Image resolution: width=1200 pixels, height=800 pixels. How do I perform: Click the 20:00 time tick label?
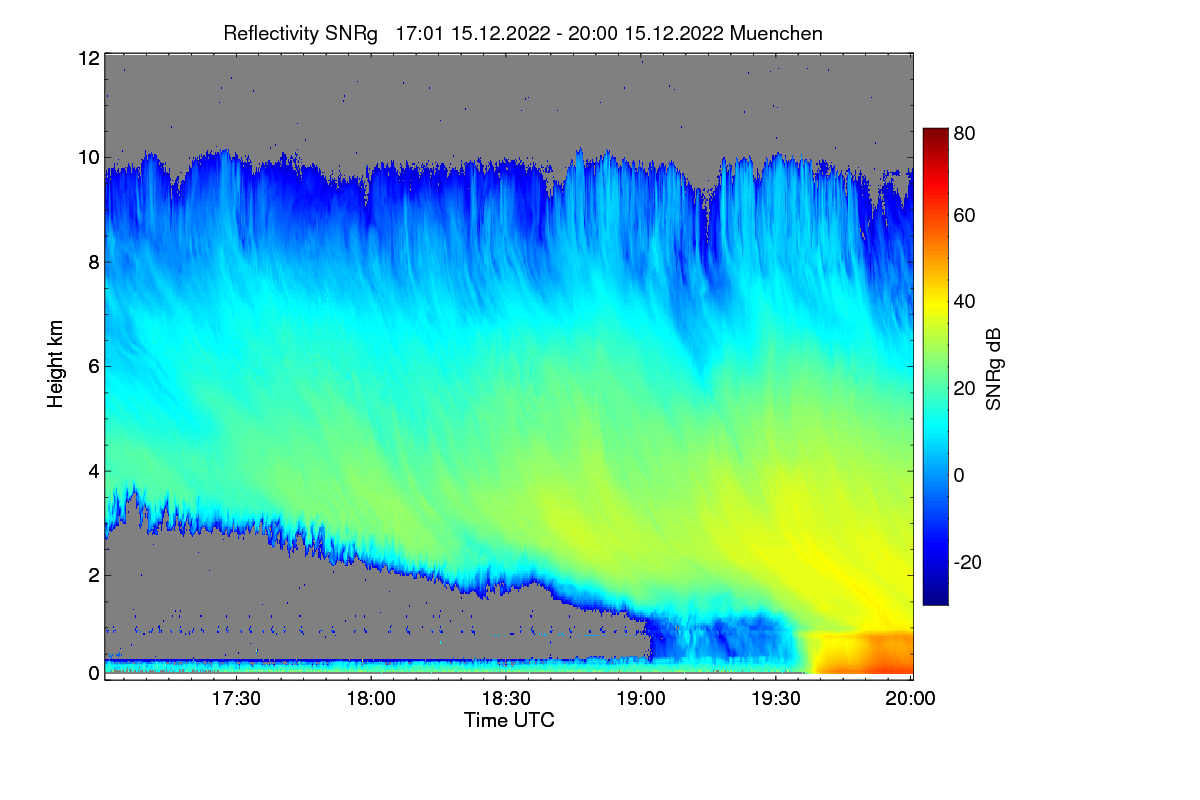[911, 699]
